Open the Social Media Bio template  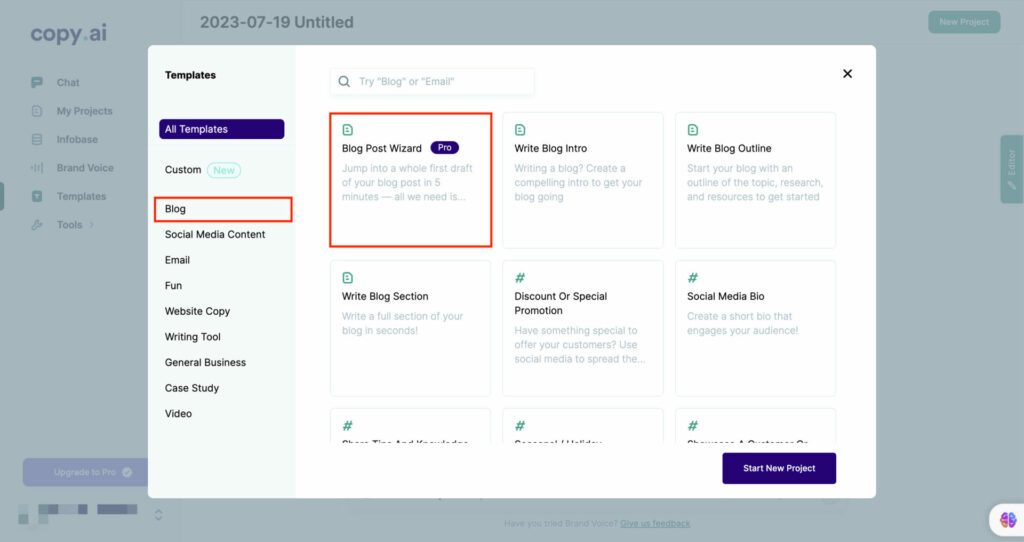pyautogui.click(x=756, y=328)
